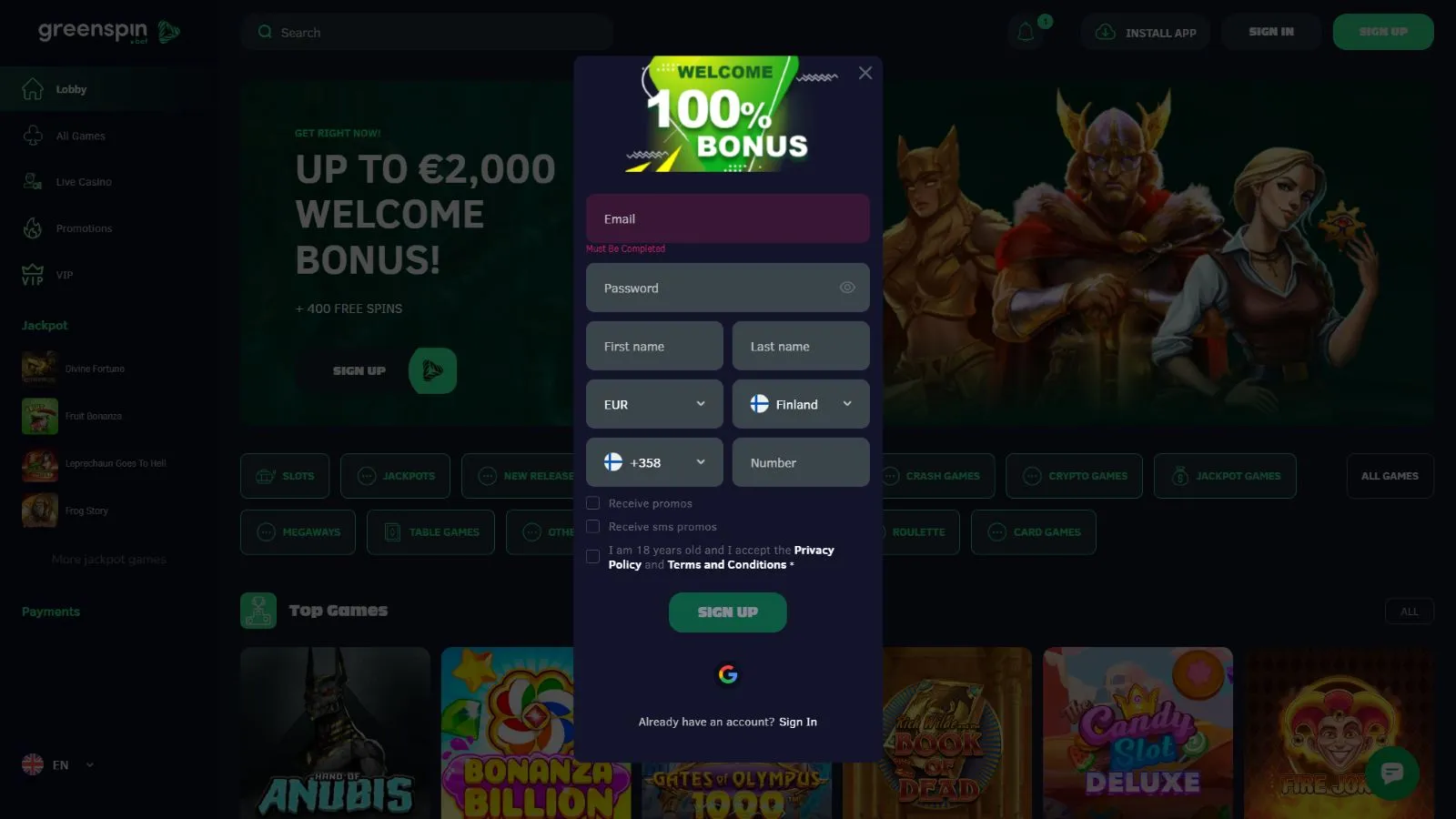Open All Games in the sidebar
Screen dimensions: 1456x819
tap(80, 136)
